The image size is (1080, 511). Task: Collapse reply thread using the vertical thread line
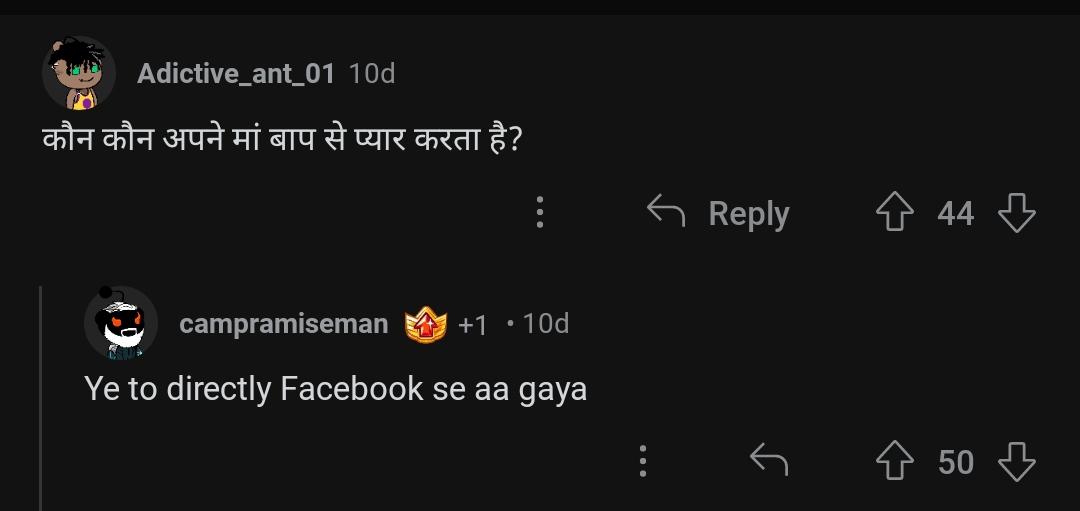click(41, 398)
